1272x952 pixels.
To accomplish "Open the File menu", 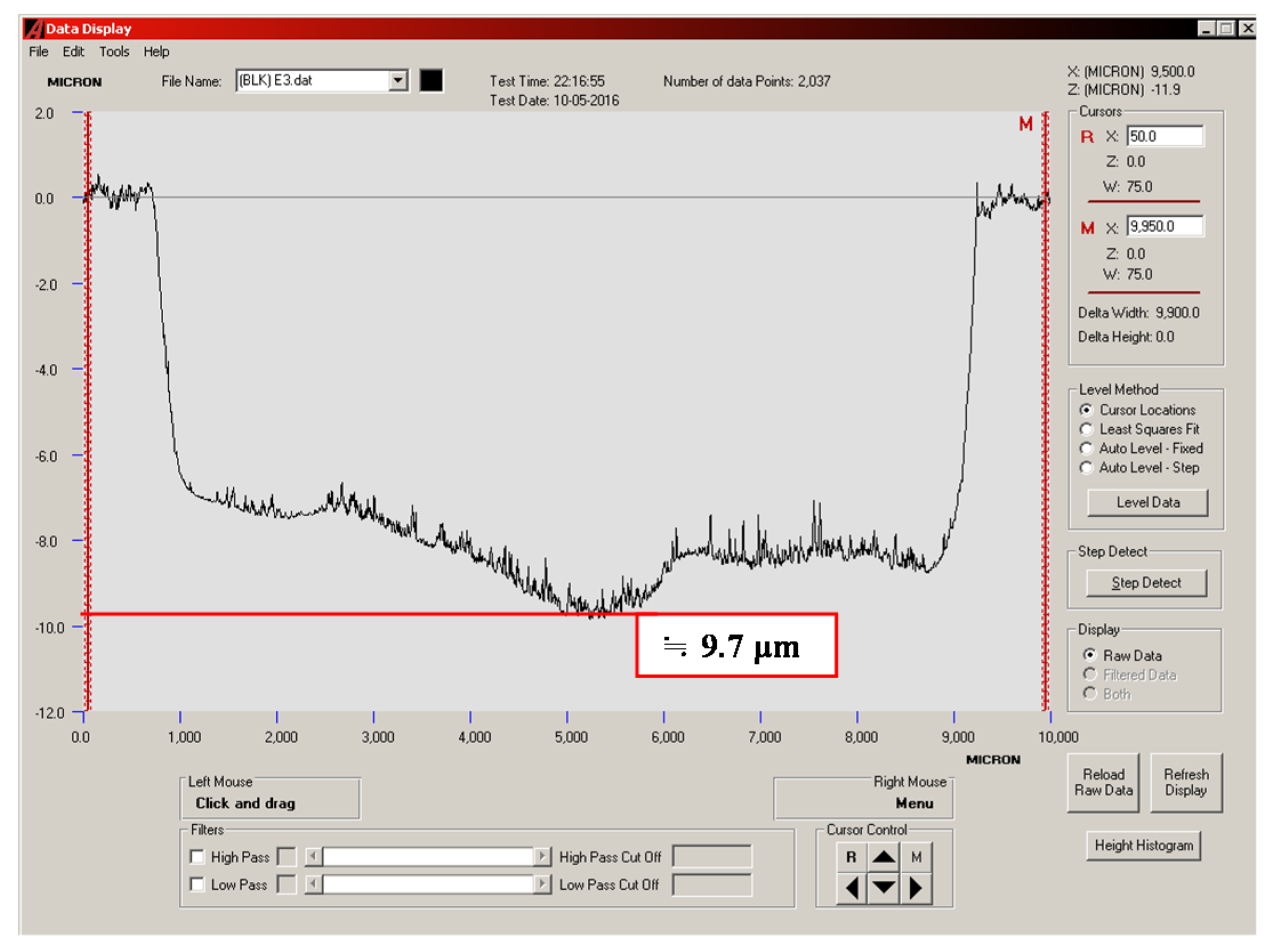I will pos(38,52).
